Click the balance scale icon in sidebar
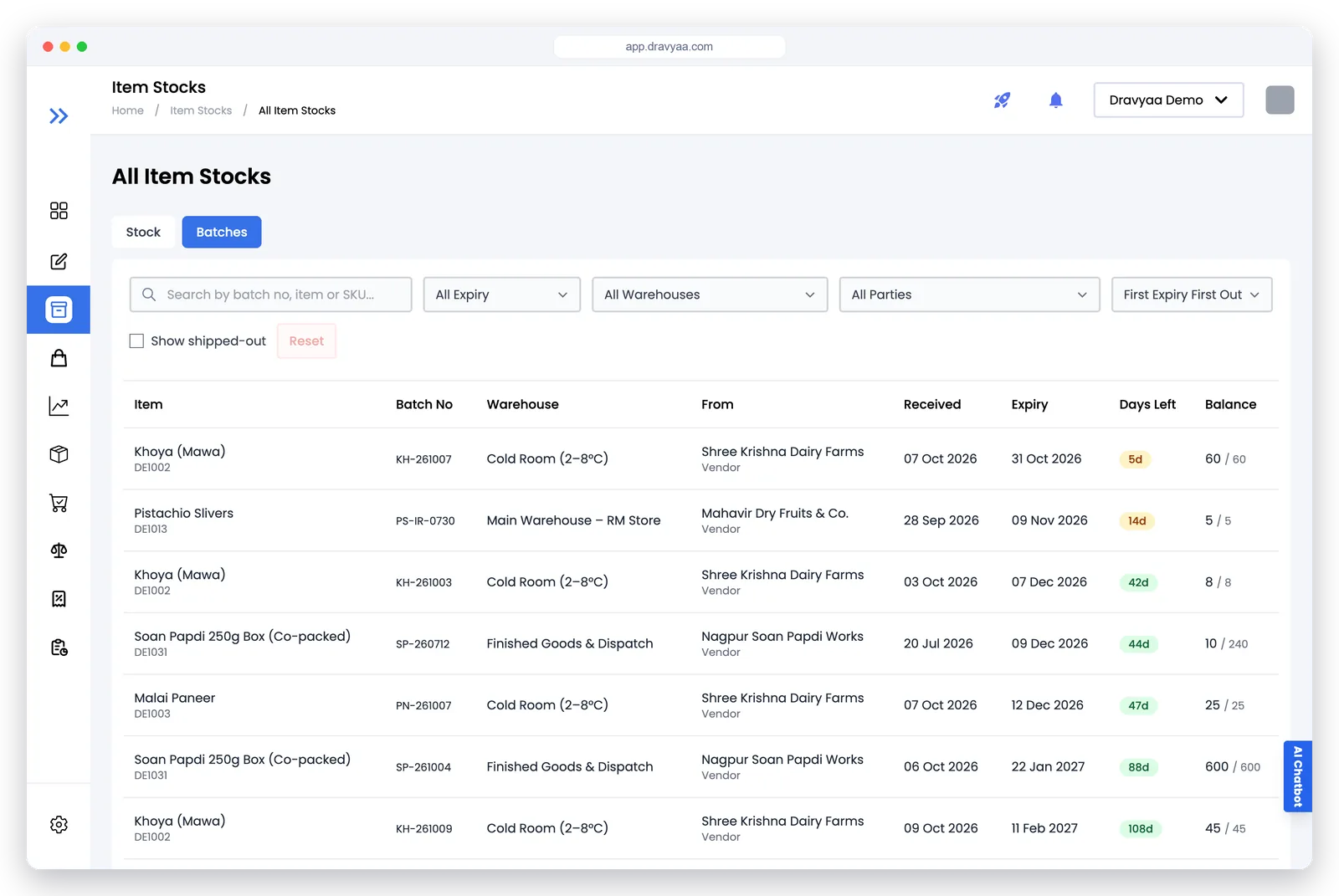 [x=59, y=550]
